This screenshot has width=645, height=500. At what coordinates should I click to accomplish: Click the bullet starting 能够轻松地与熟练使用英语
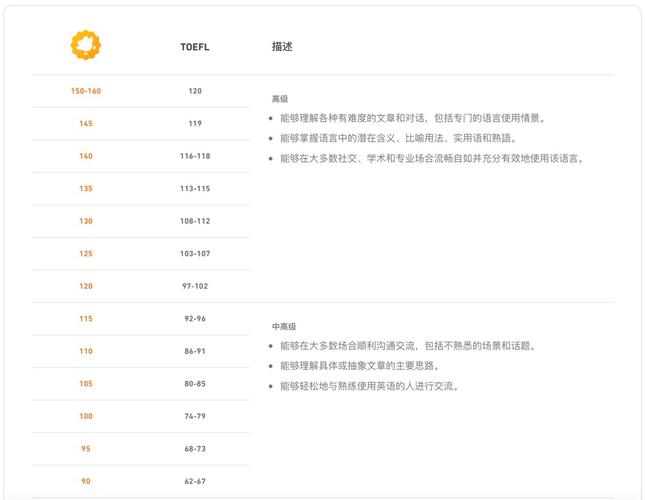369,386
